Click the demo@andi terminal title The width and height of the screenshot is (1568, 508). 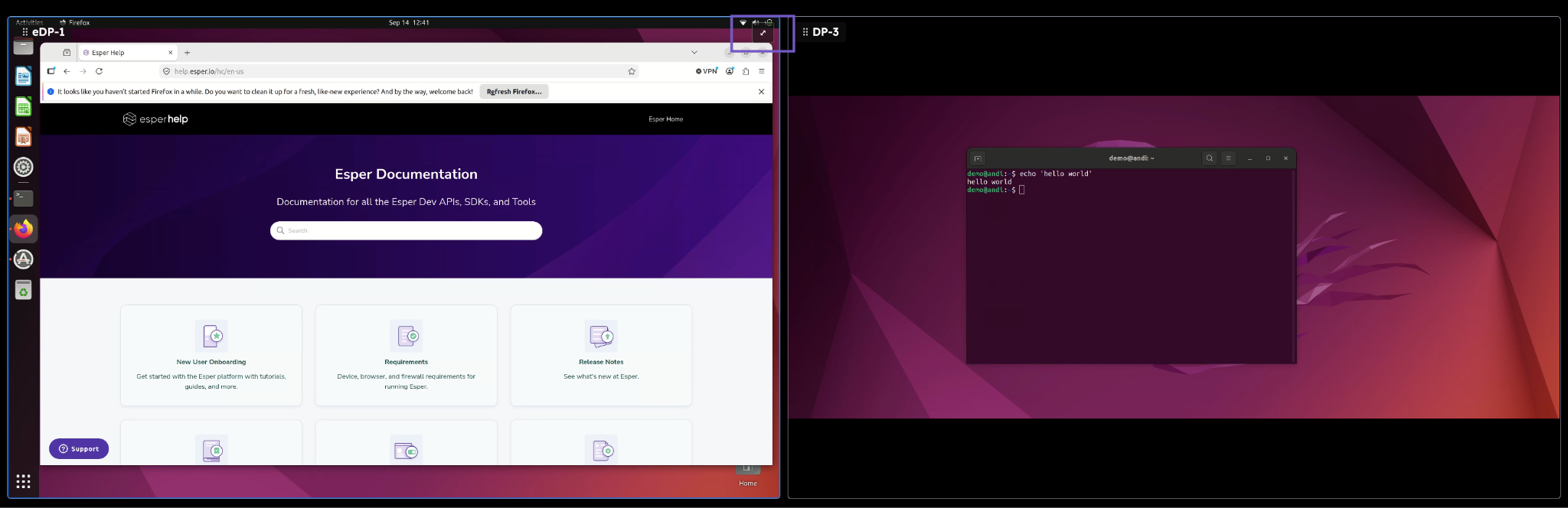1131,158
